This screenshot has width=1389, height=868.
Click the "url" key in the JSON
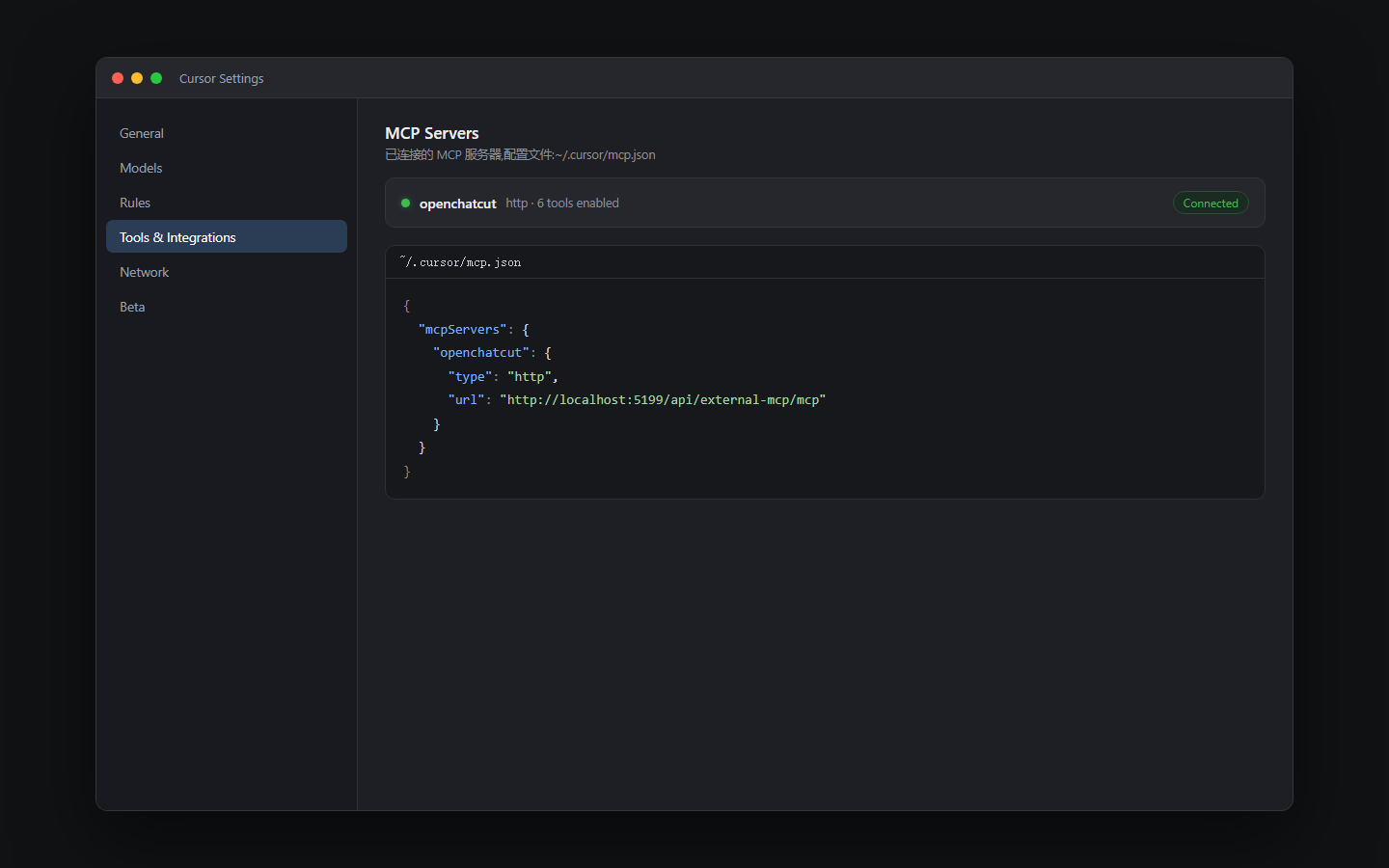(x=466, y=400)
